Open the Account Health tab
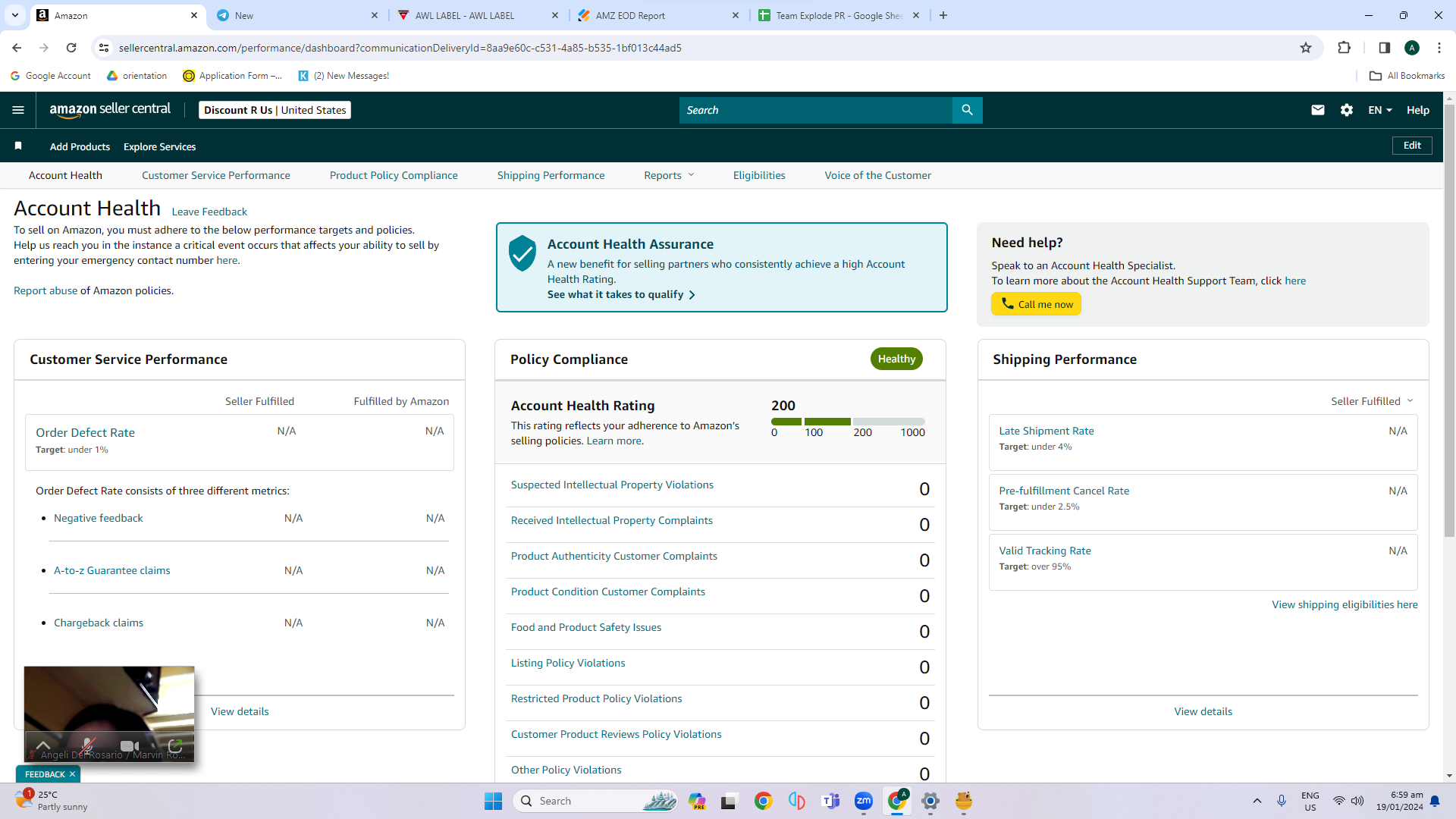 click(x=65, y=175)
